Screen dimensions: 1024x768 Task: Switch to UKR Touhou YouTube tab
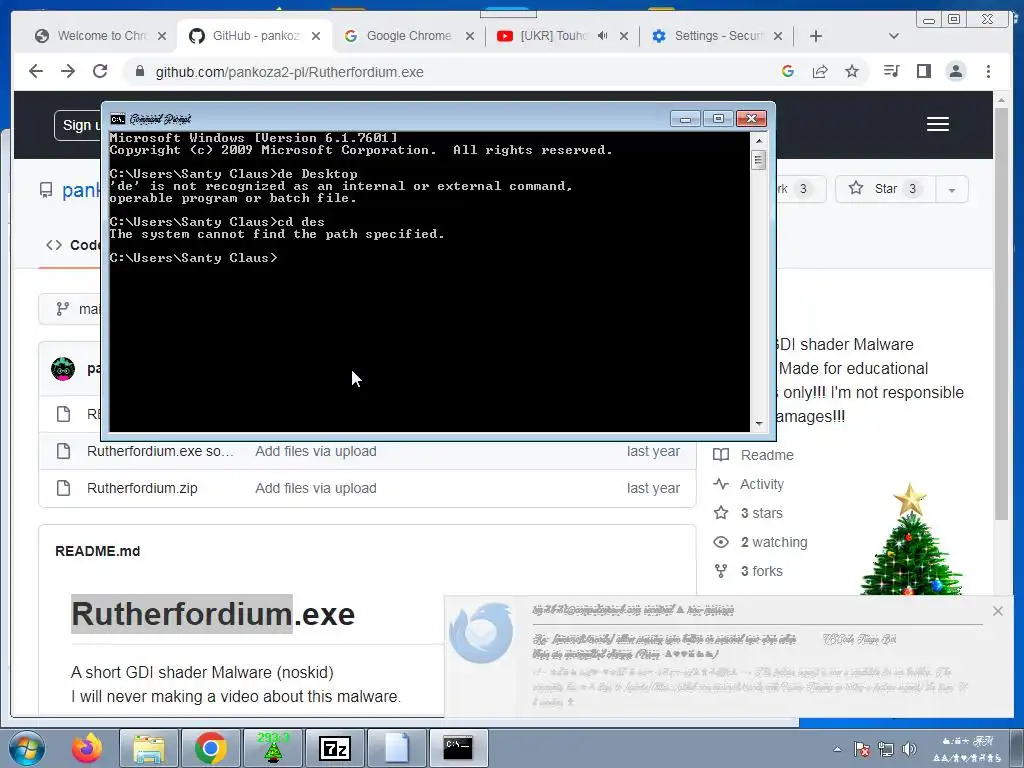(x=554, y=36)
